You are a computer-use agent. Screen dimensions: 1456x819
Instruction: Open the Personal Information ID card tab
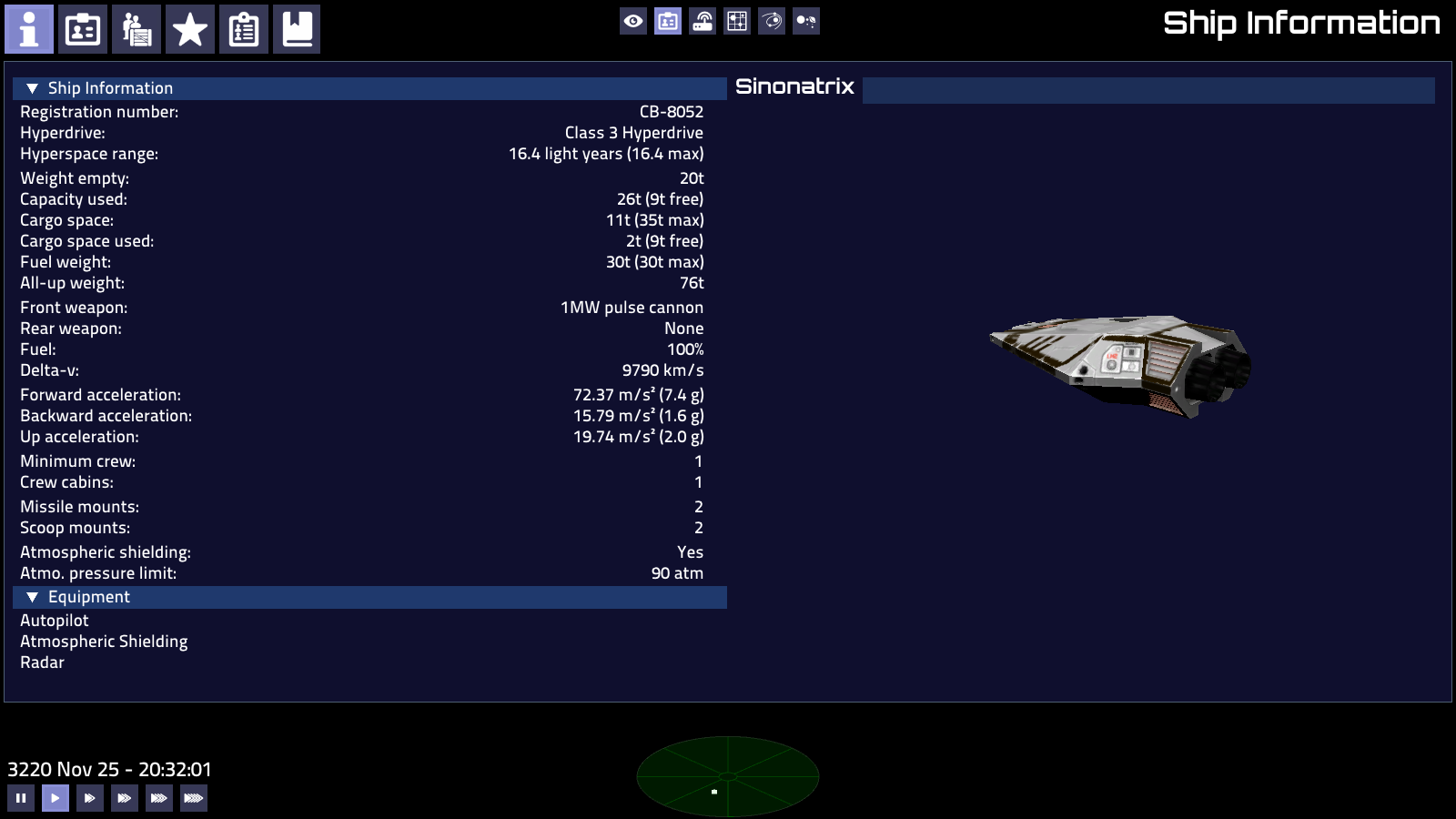(83, 29)
